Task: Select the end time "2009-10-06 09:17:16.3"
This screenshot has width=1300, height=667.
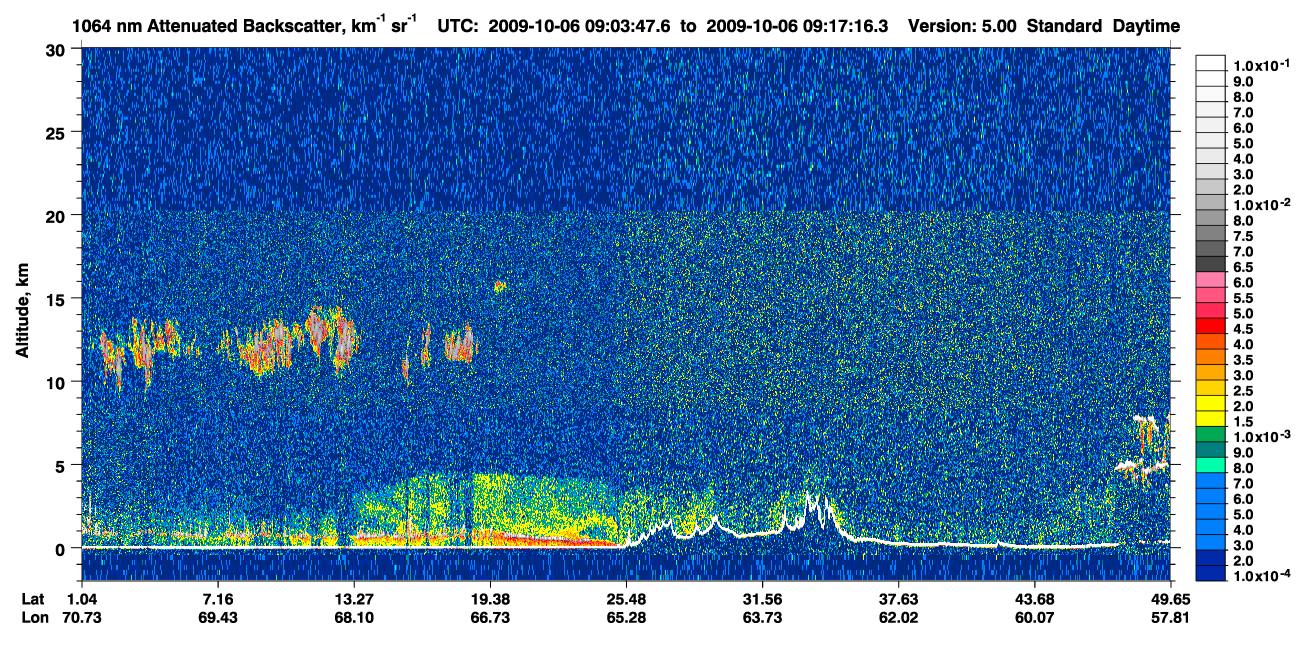Action: pyautogui.click(x=797, y=26)
